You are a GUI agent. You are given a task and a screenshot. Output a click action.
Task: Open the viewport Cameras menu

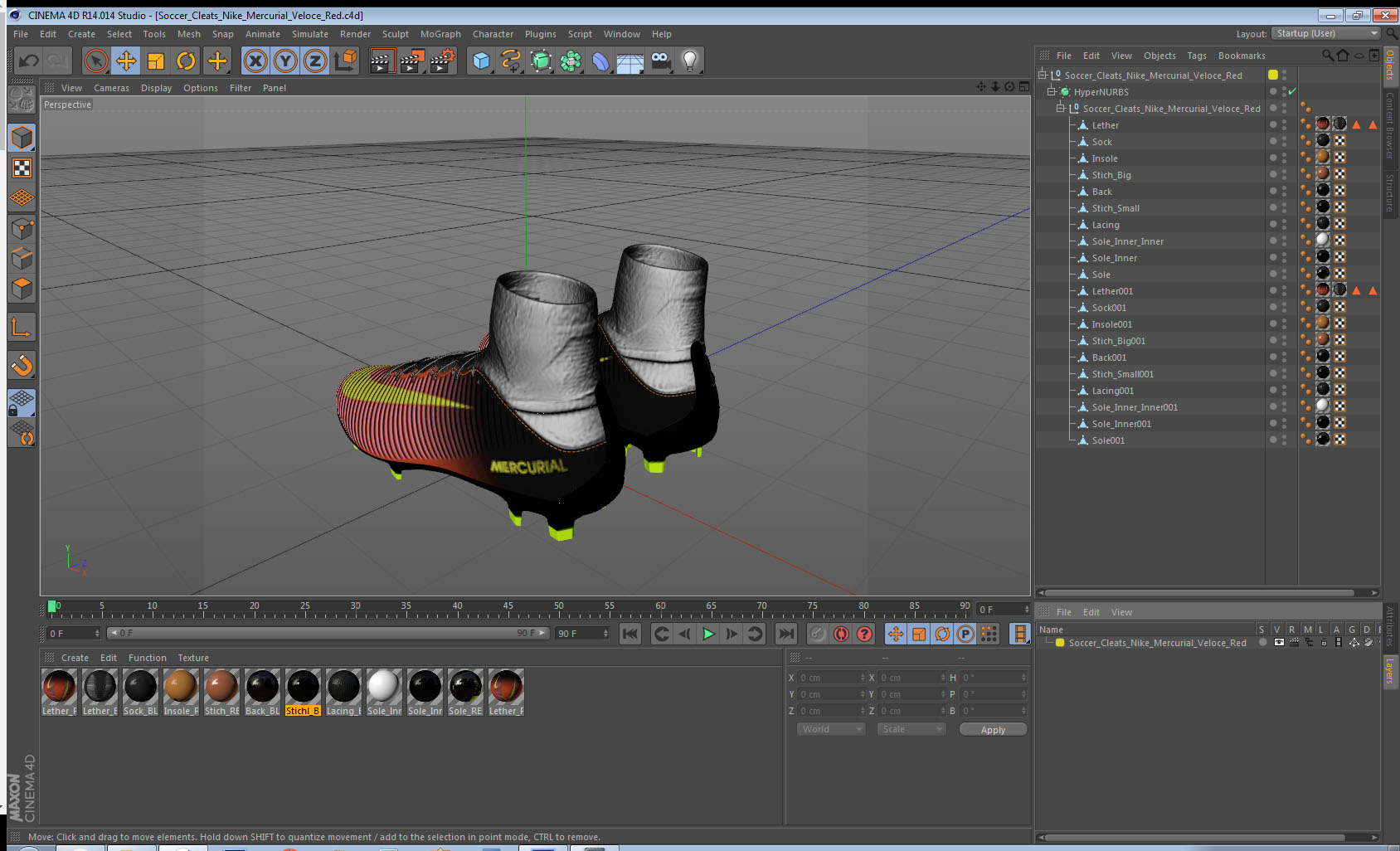[111, 88]
